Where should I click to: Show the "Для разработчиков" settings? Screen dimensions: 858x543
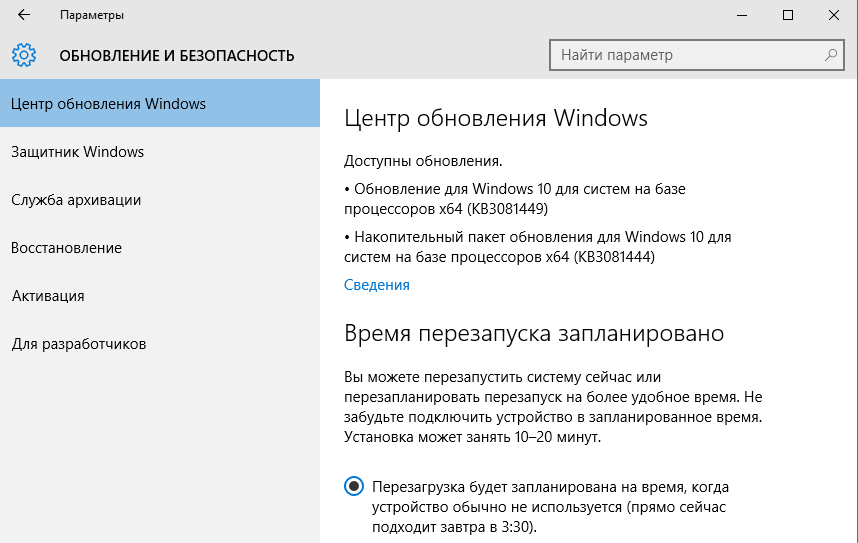pyautogui.click(x=79, y=344)
